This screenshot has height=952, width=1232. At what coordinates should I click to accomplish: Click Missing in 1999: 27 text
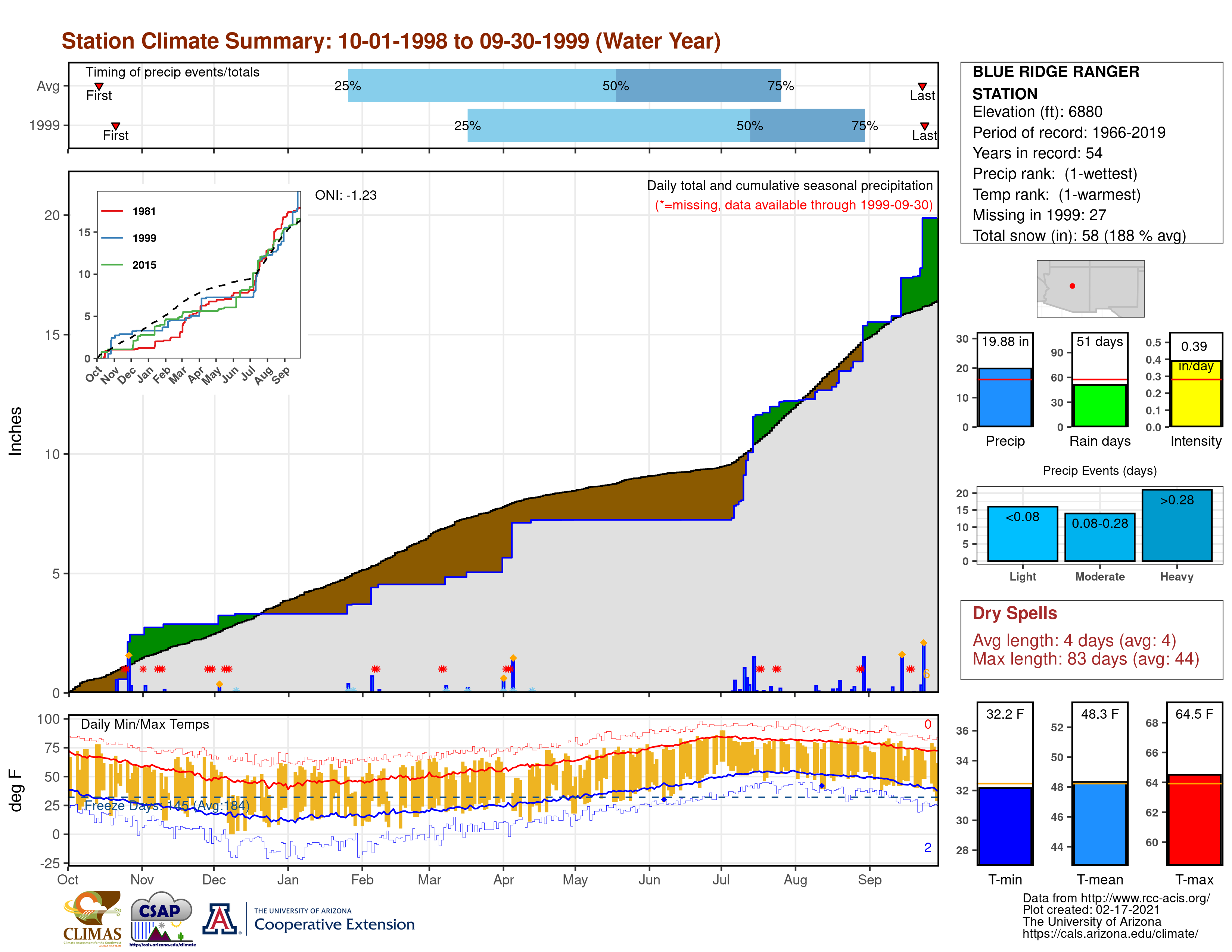click(1039, 215)
